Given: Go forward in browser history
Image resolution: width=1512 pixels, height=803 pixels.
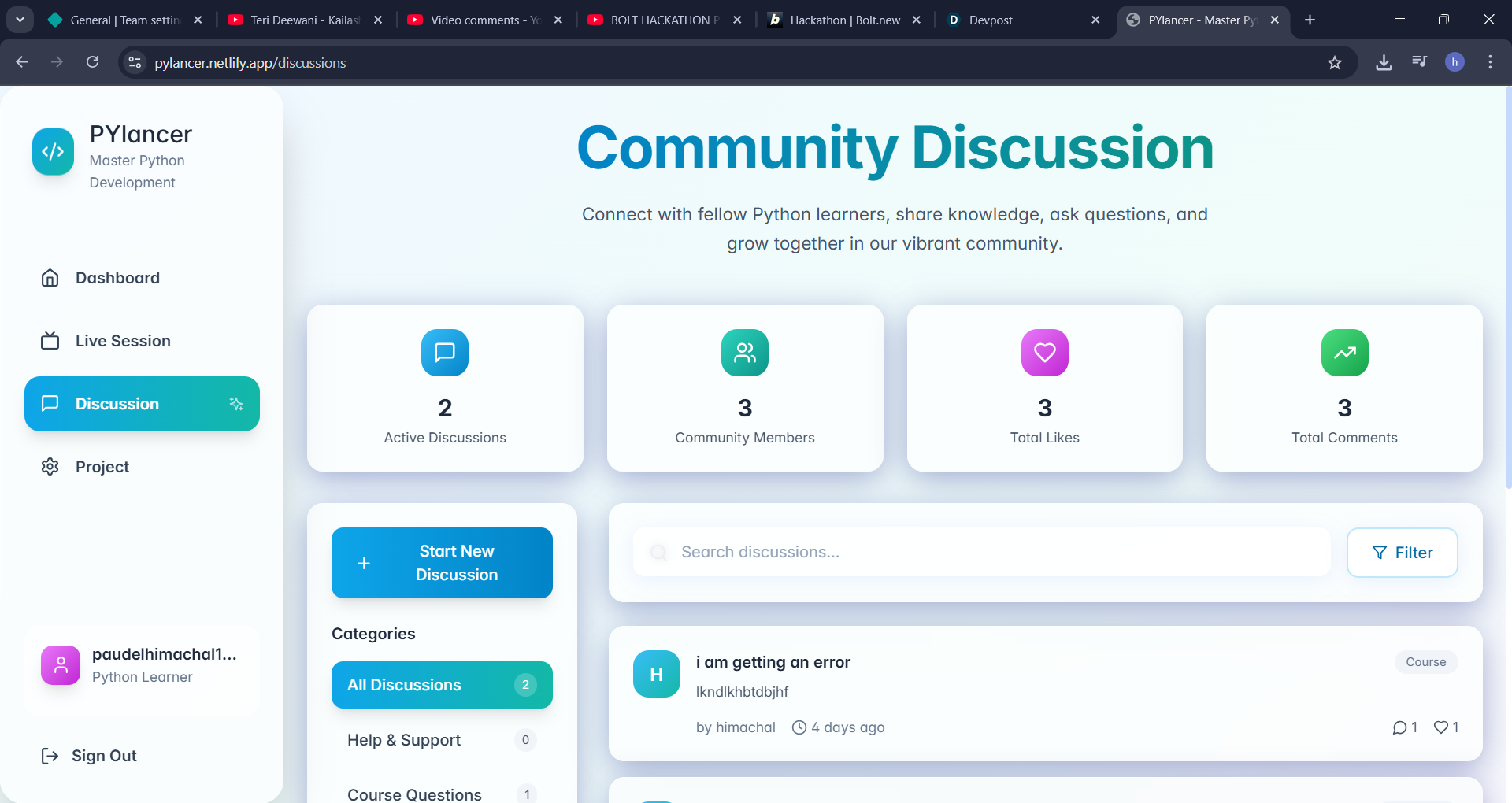Looking at the screenshot, I should coord(57,62).
